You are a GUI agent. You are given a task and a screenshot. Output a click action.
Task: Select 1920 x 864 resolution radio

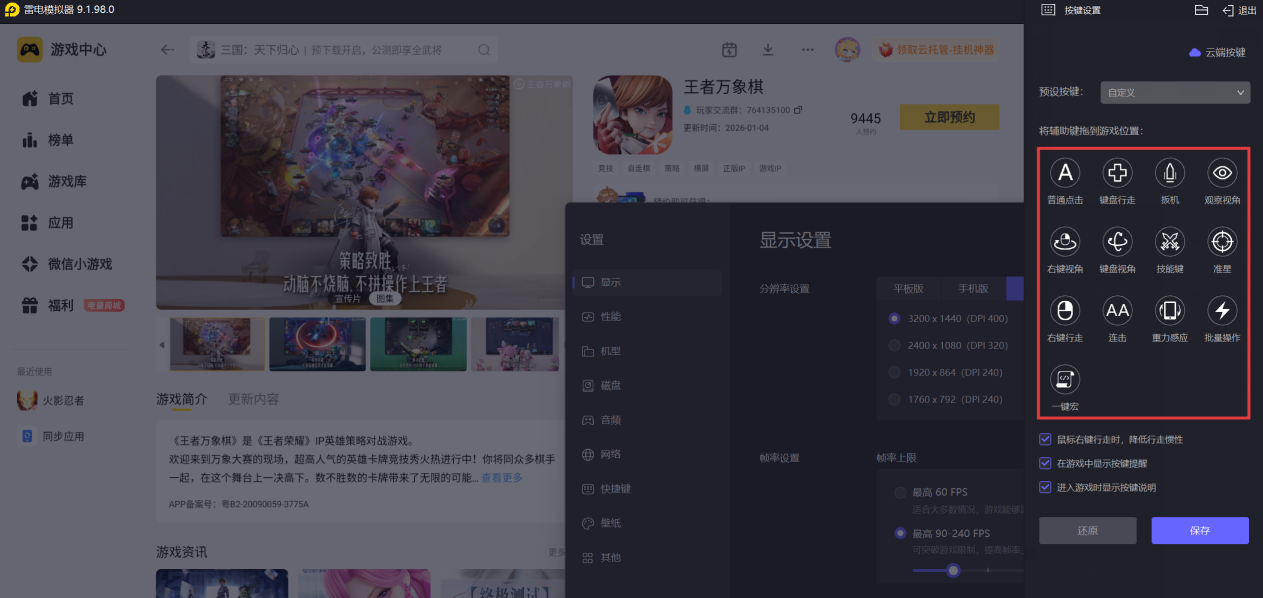click(894, 372)
